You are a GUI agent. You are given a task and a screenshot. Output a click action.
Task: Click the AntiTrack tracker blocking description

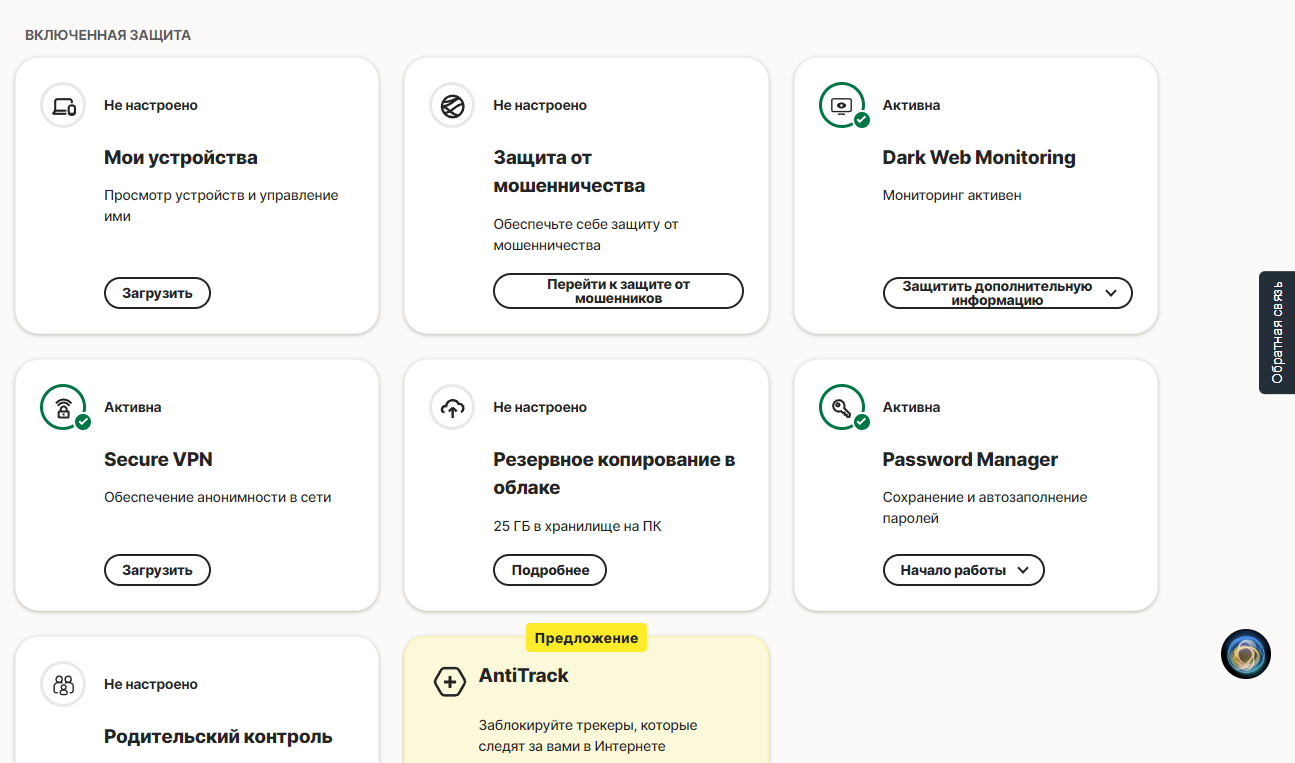pos(588,735)
